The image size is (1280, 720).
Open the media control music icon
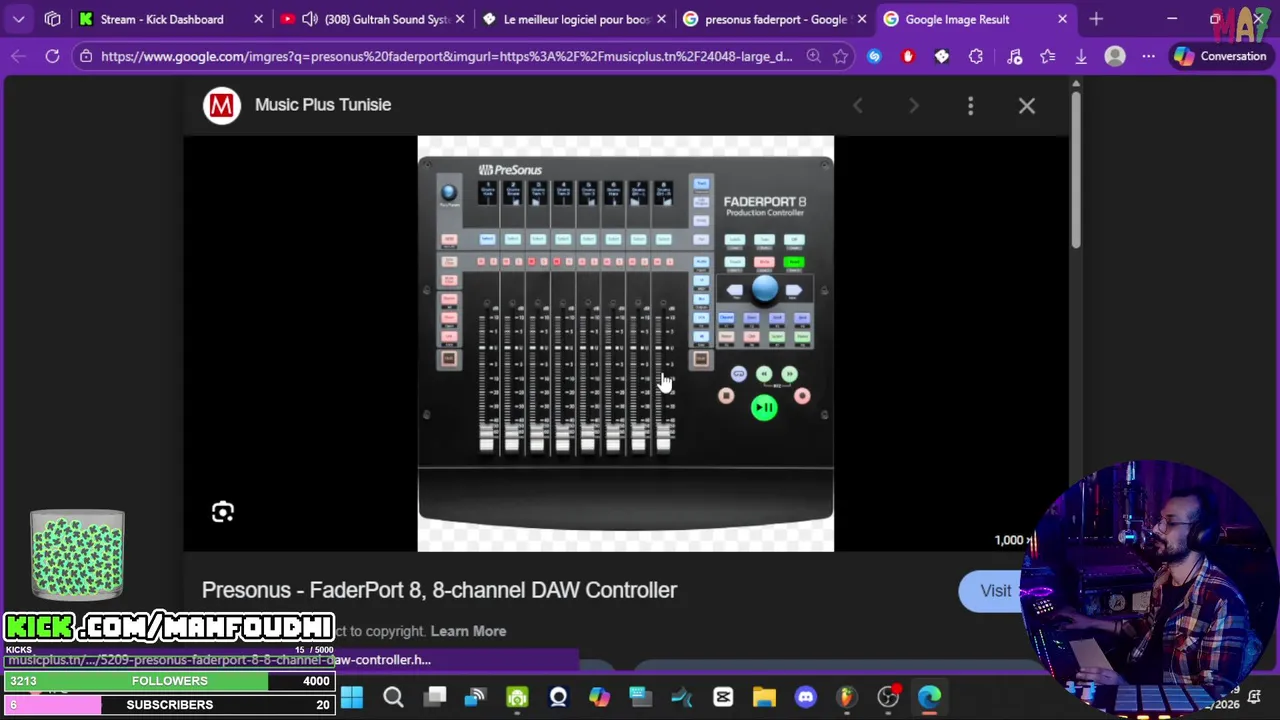1014,56
